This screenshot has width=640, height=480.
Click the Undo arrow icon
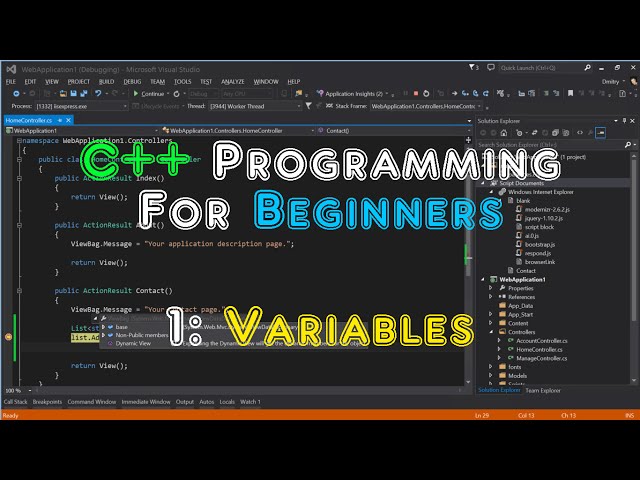98,93
